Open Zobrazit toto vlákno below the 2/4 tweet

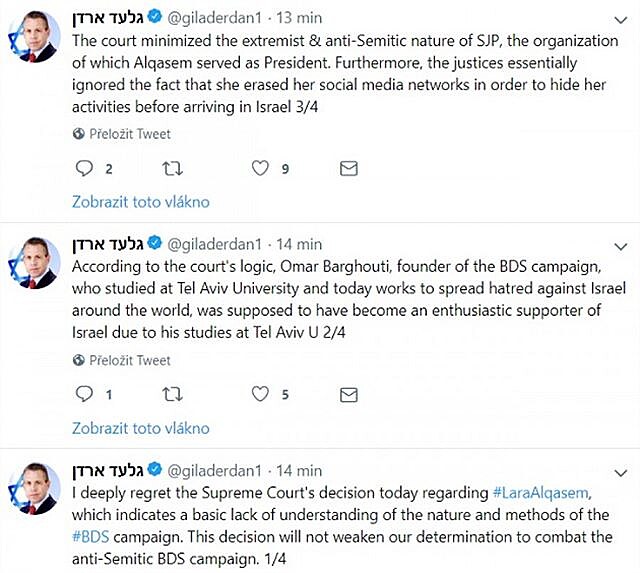click(141, 428)
